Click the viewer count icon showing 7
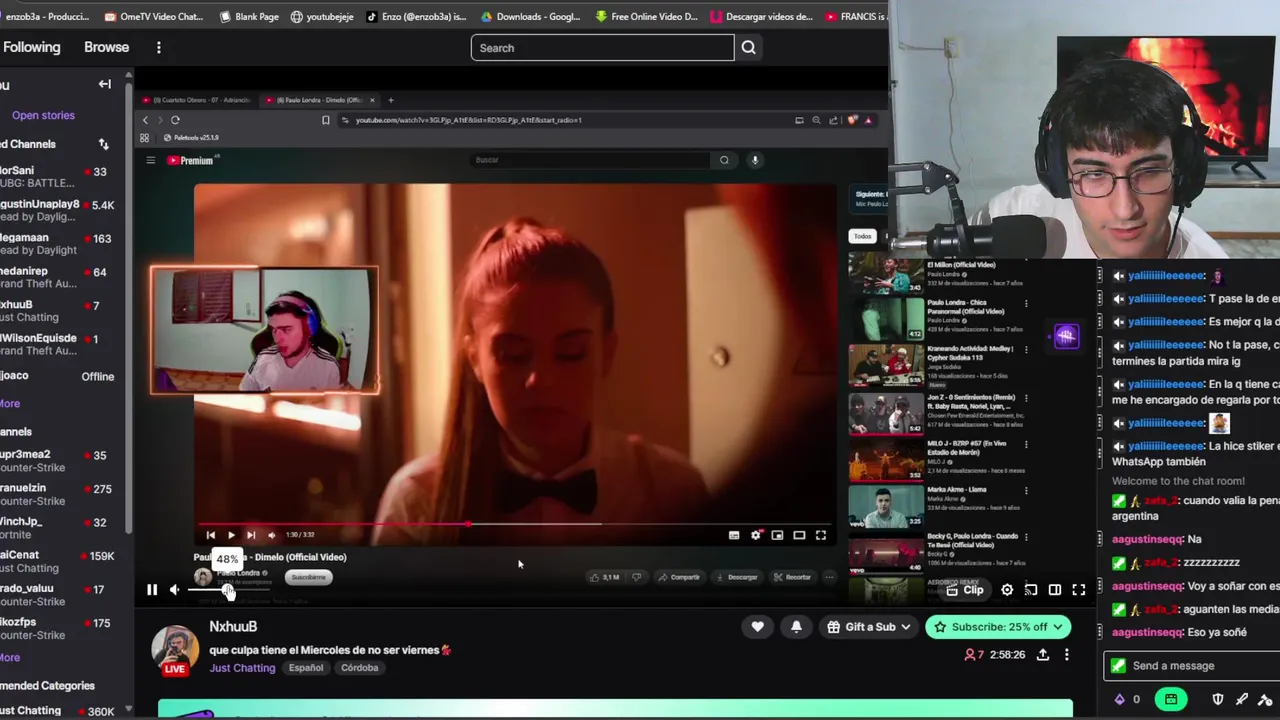This screenshot has height=720, width=1280. click(x=974, y=654)
